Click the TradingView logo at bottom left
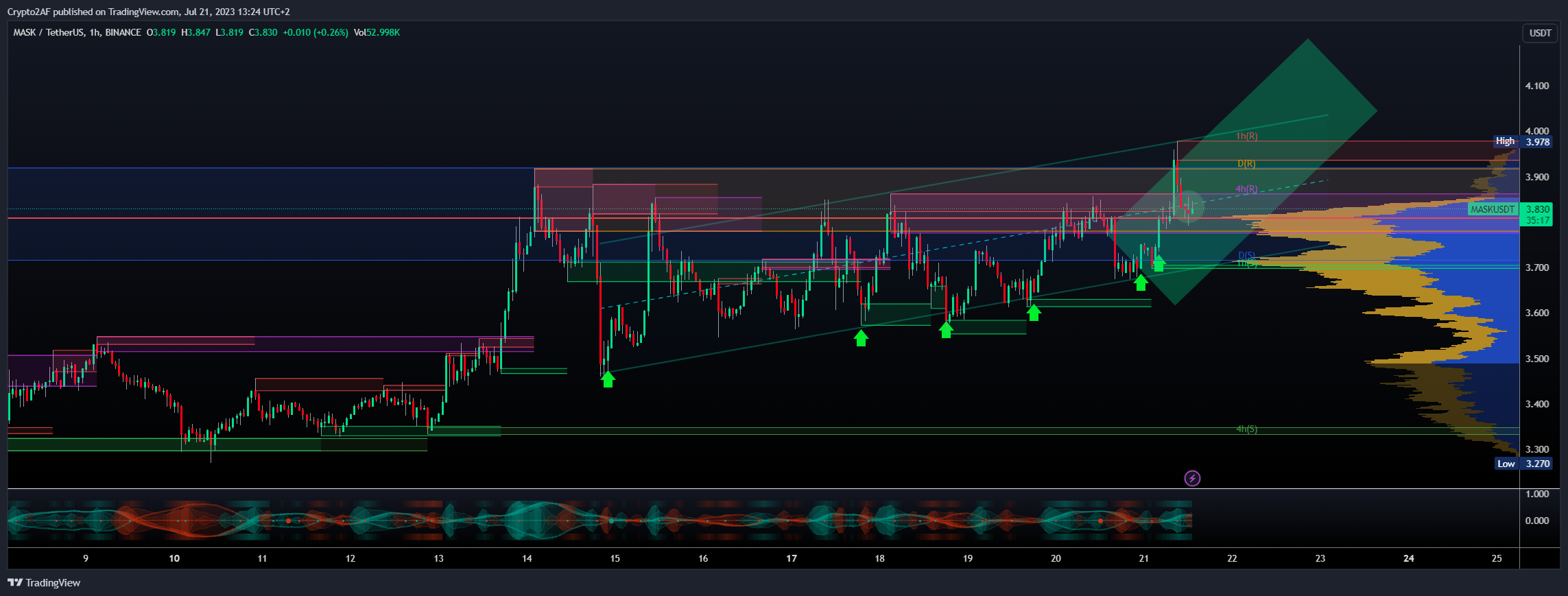The image size is (1568, 596). [x=44, y=583]
